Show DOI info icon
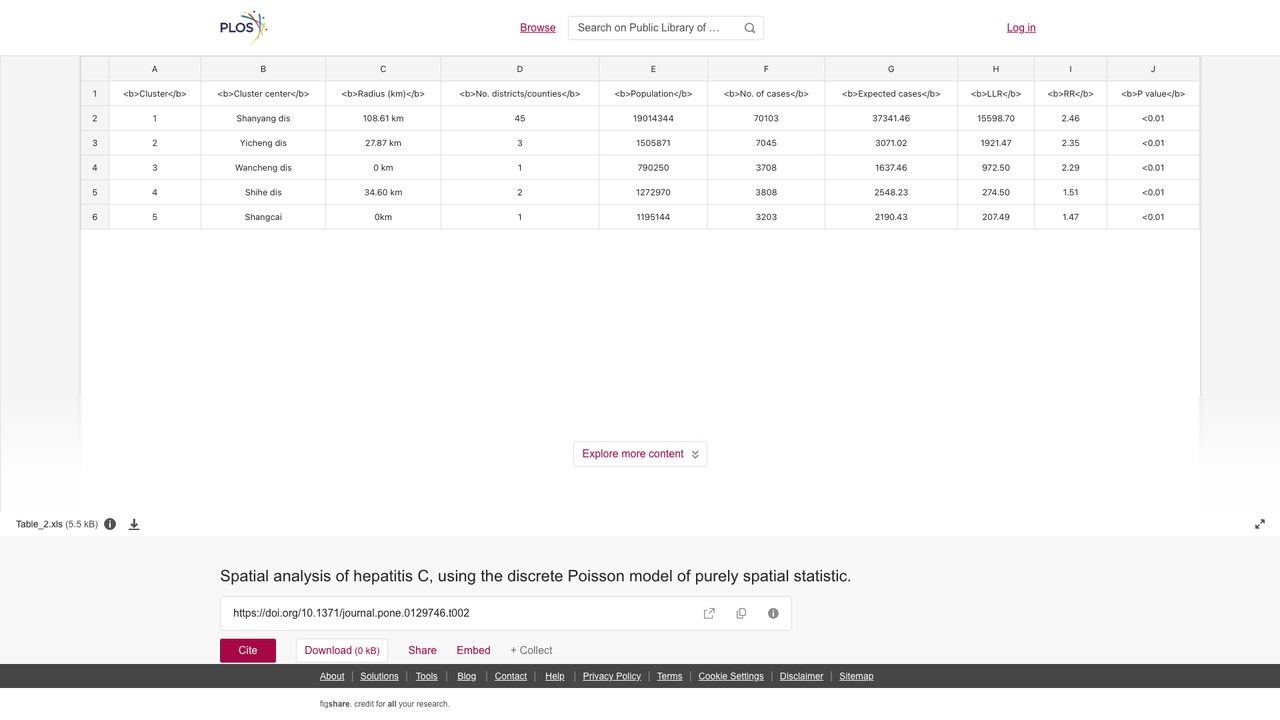 773,613
